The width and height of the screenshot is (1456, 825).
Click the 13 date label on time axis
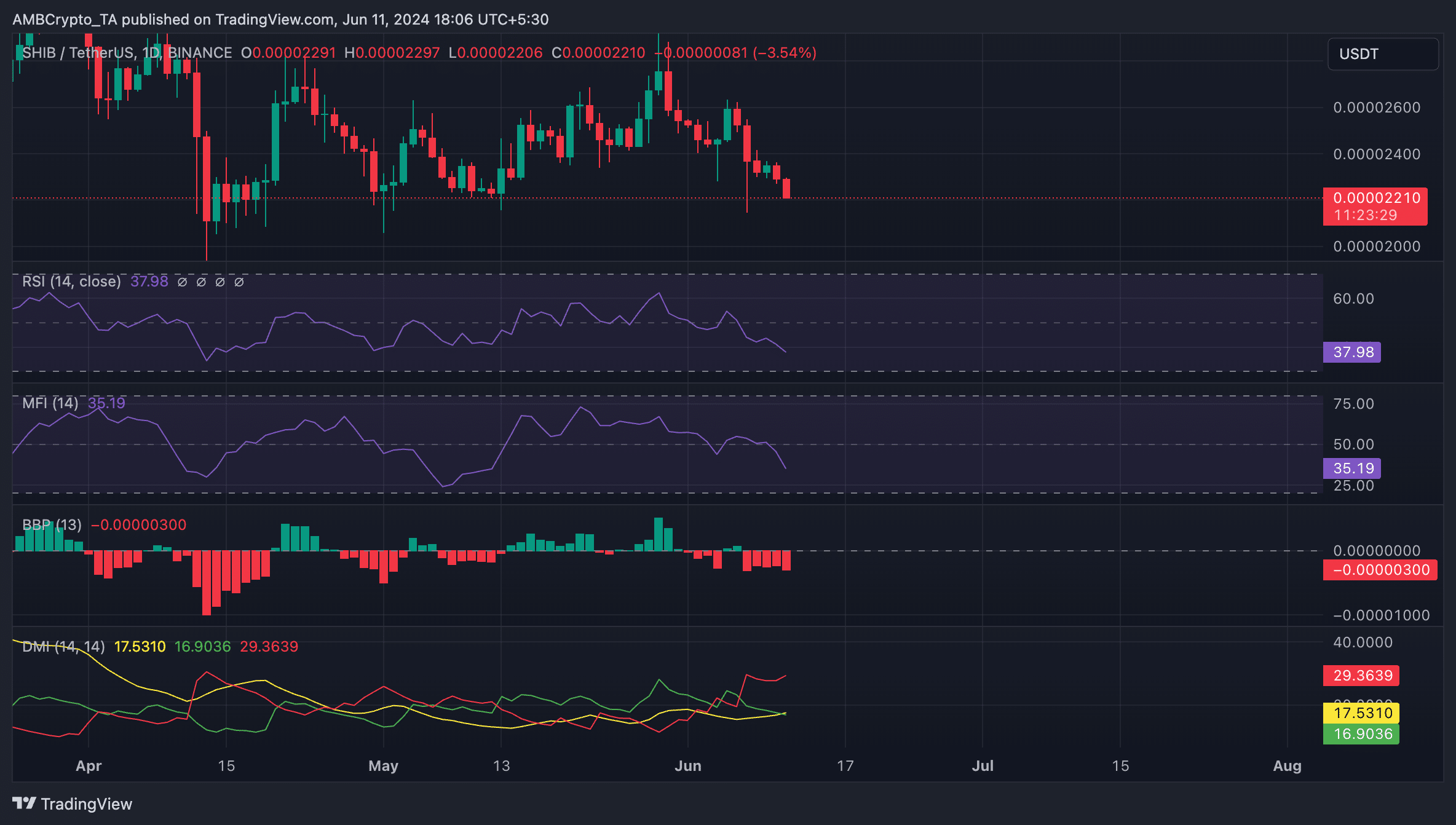pyautogui.click(x=501, y=766)
